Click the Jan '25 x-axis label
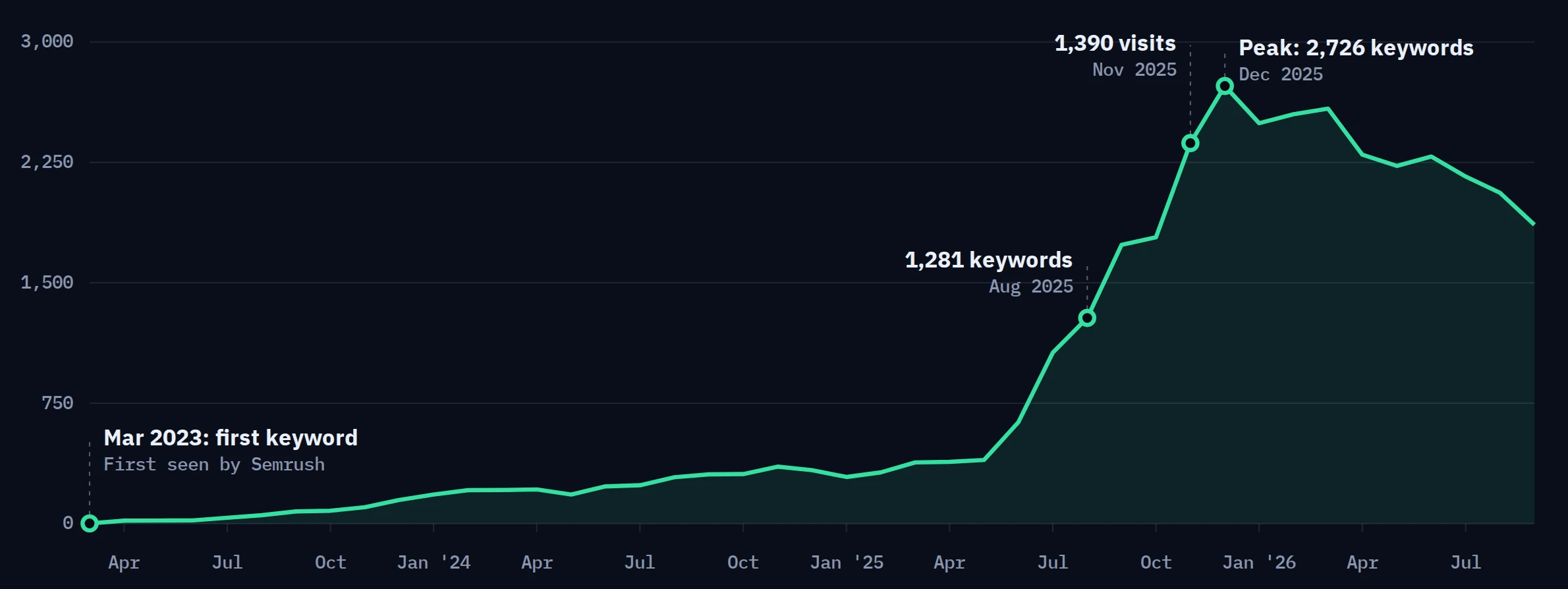Image resolution: width=1568 pixels, height=589 pixels. point(847,563)
